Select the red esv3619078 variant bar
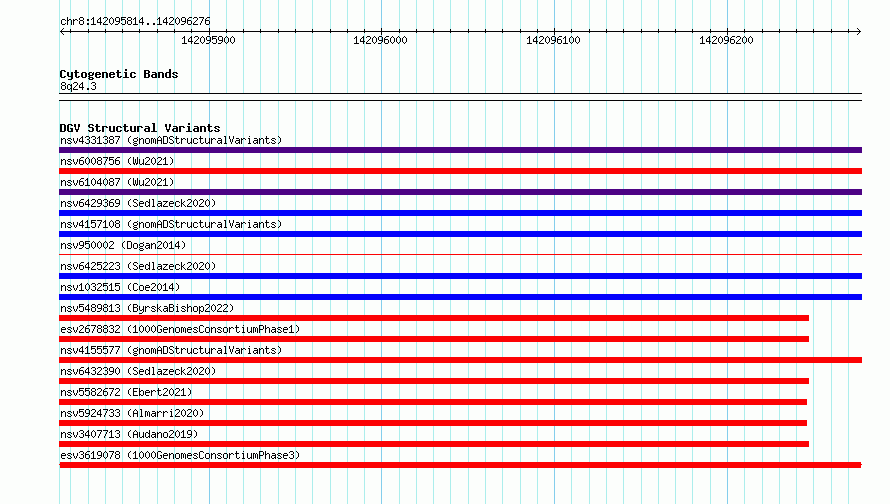This screenshot has width=890, height=504. tap(460, 465)
